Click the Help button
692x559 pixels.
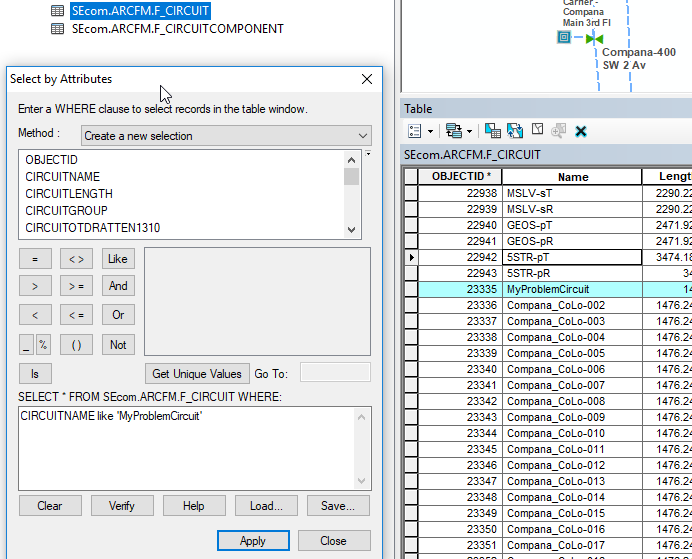point(194,506)
